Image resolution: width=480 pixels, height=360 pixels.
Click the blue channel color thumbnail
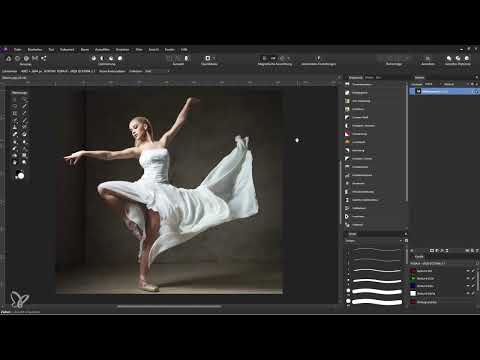tap(413, 286)
